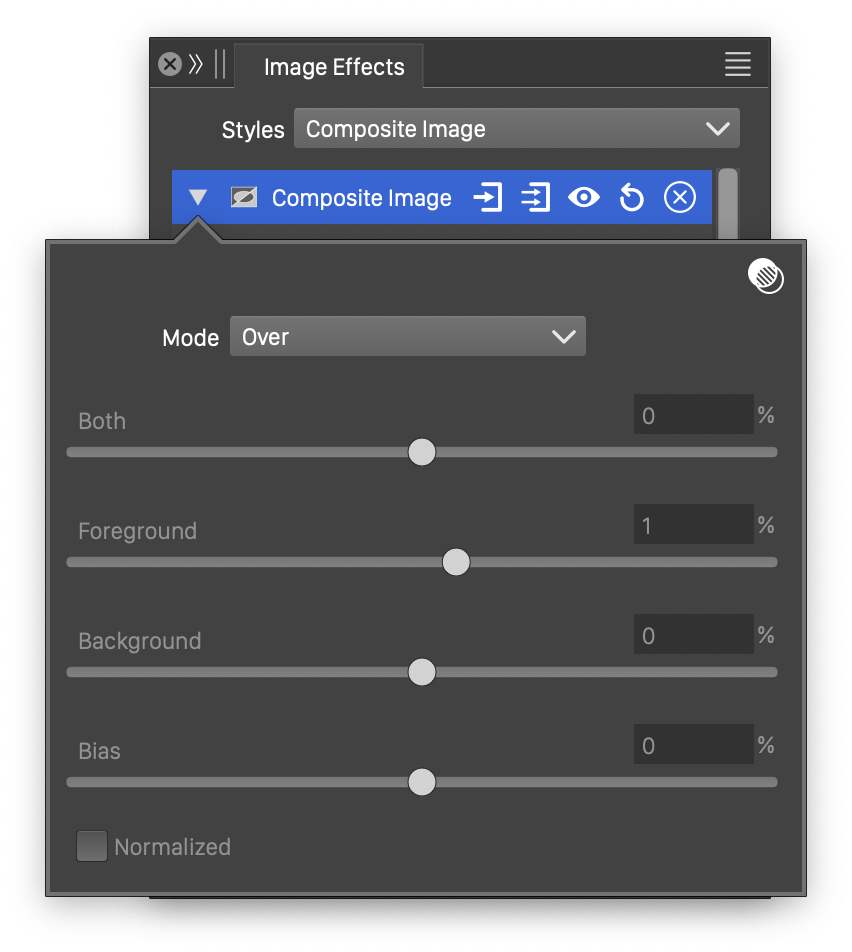852x952 pixels.
Task: Click the arrow-into-list icon
Action: pos(535,198)
